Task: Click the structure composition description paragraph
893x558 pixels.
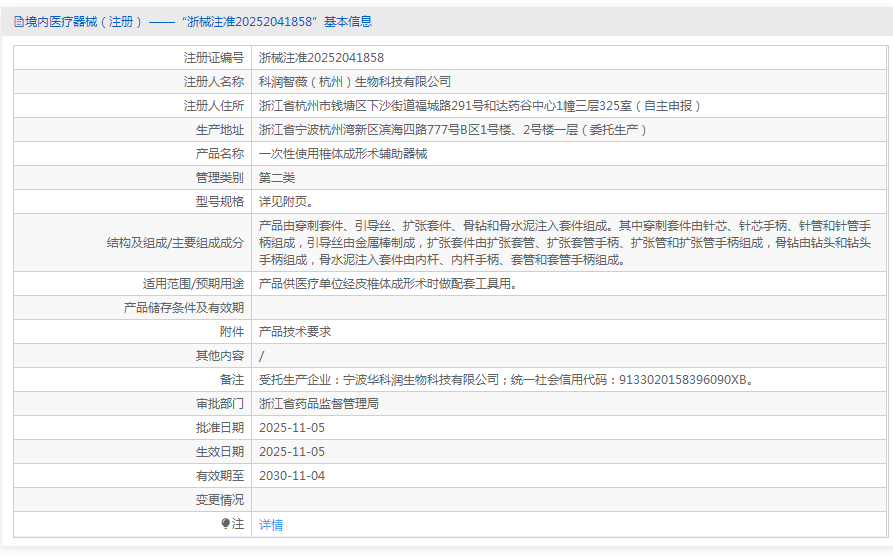Action: (x=565, y=243)
